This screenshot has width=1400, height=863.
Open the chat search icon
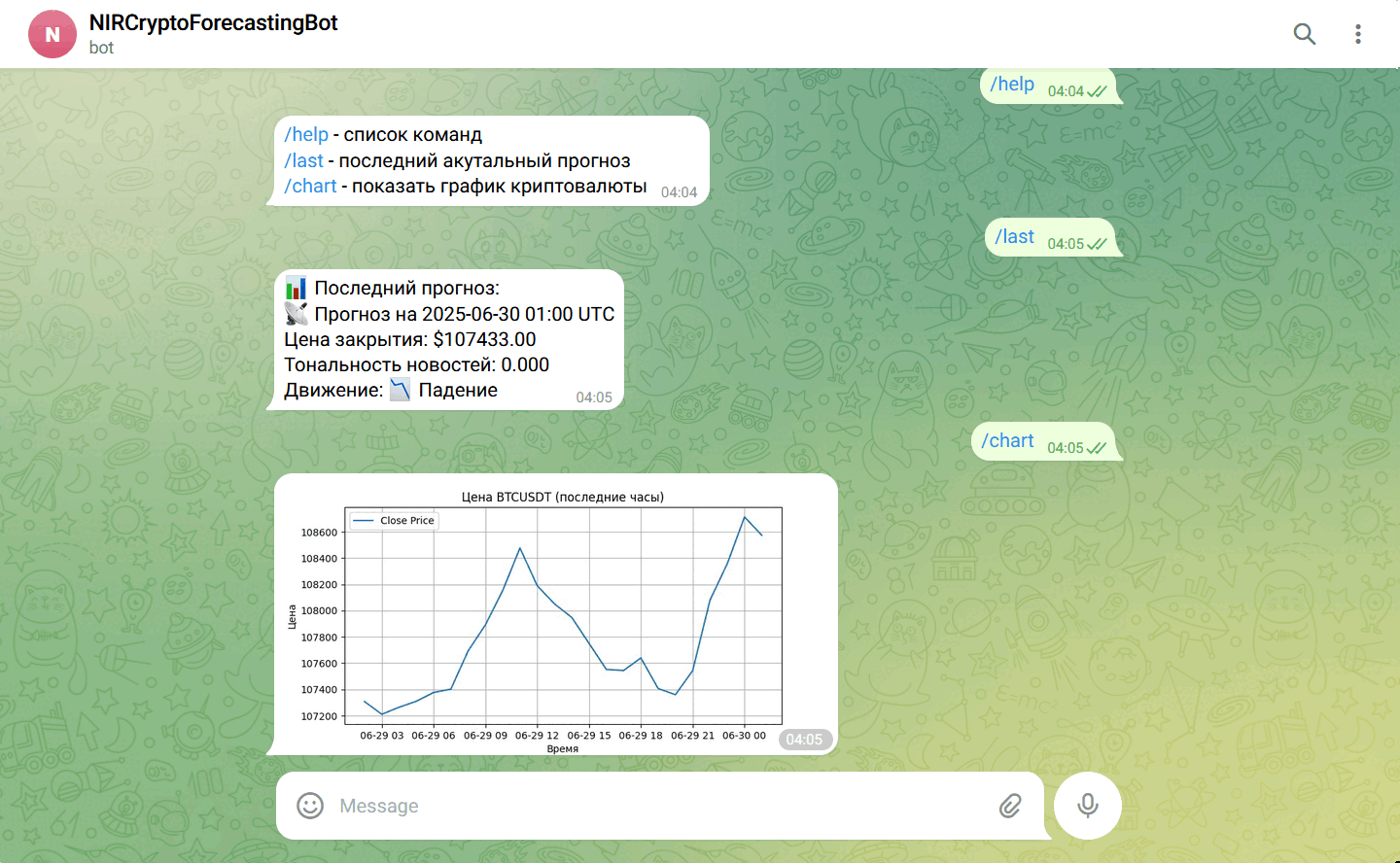pyautogui.click(x=1304, y=34)
